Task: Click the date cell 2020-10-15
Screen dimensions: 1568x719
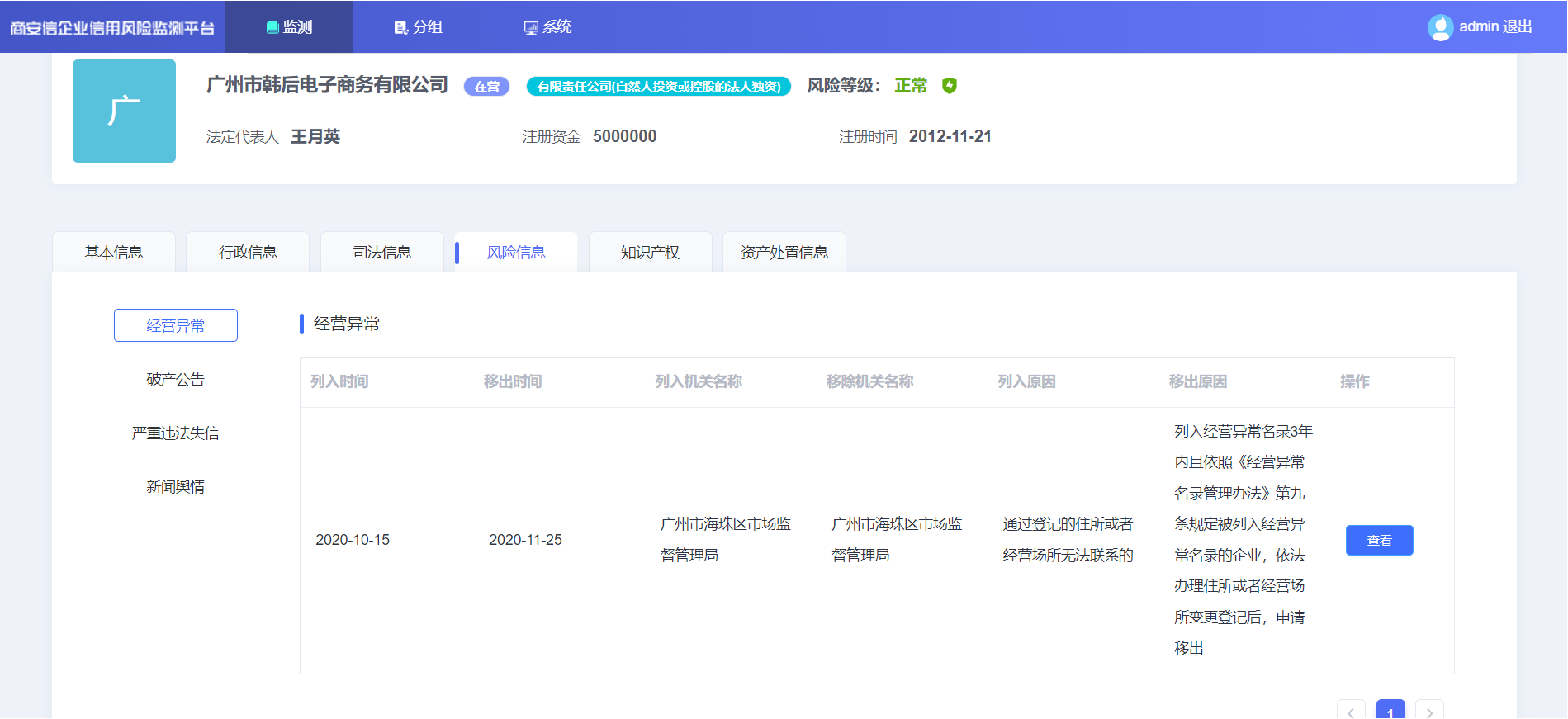Action: tap(353, 540)
